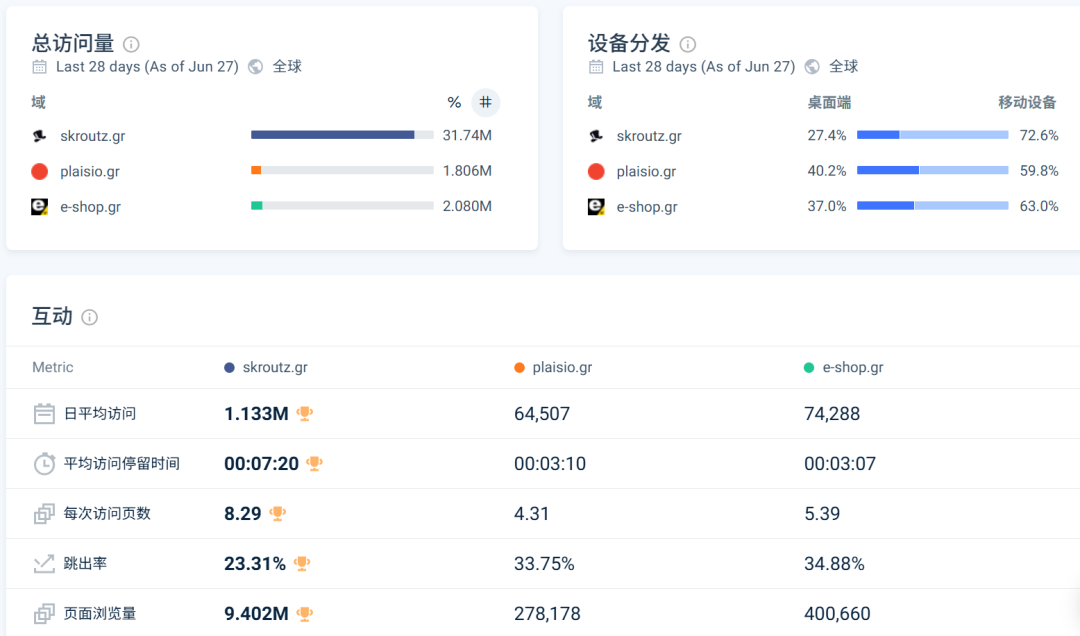
Task: Click date range text in 总访问量 card
Action: 147,67
